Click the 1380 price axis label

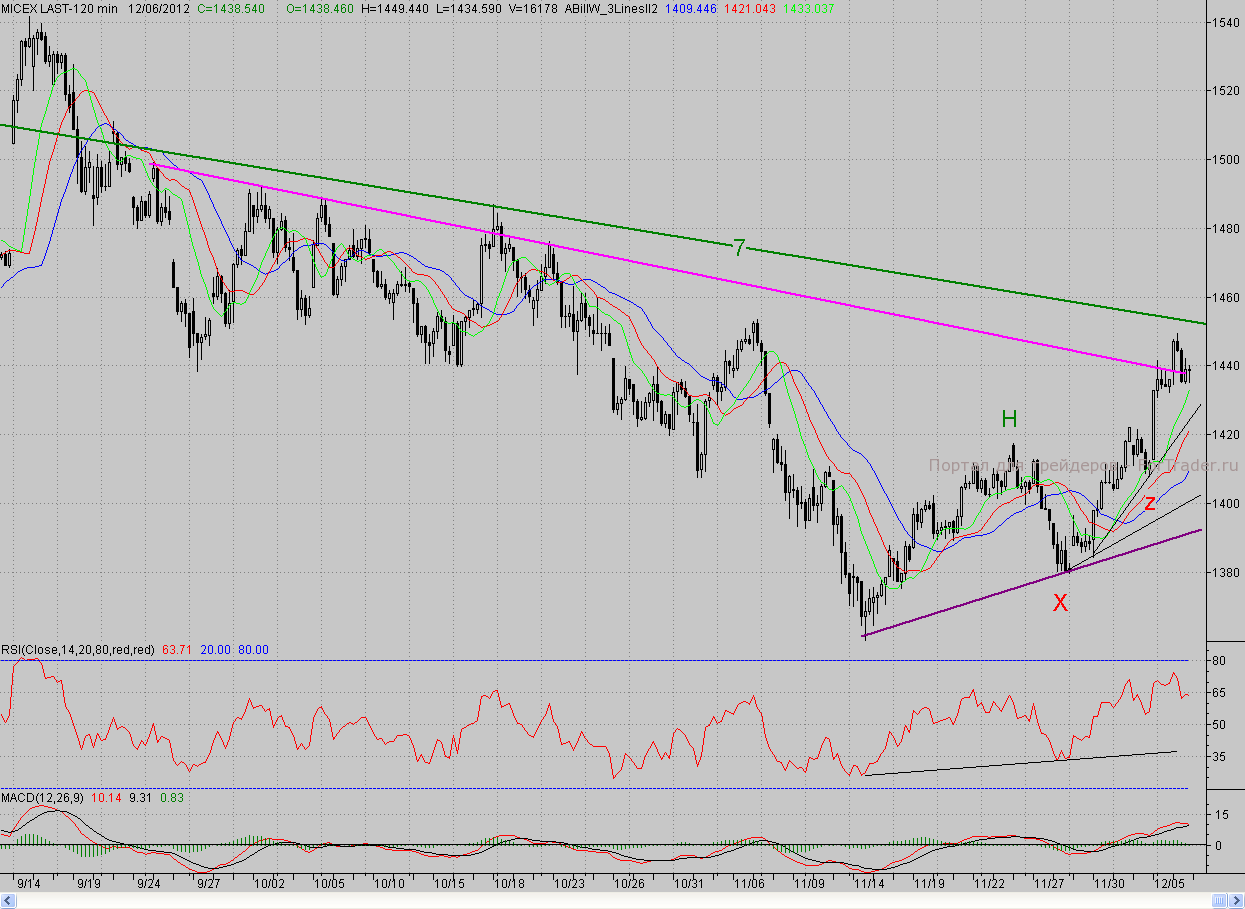coord(1224,572)
